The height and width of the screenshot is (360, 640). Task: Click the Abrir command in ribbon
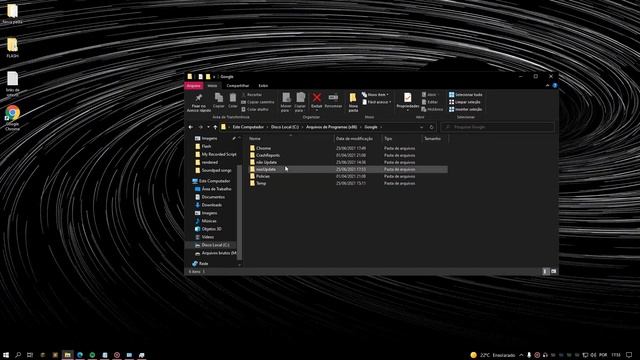429,95
